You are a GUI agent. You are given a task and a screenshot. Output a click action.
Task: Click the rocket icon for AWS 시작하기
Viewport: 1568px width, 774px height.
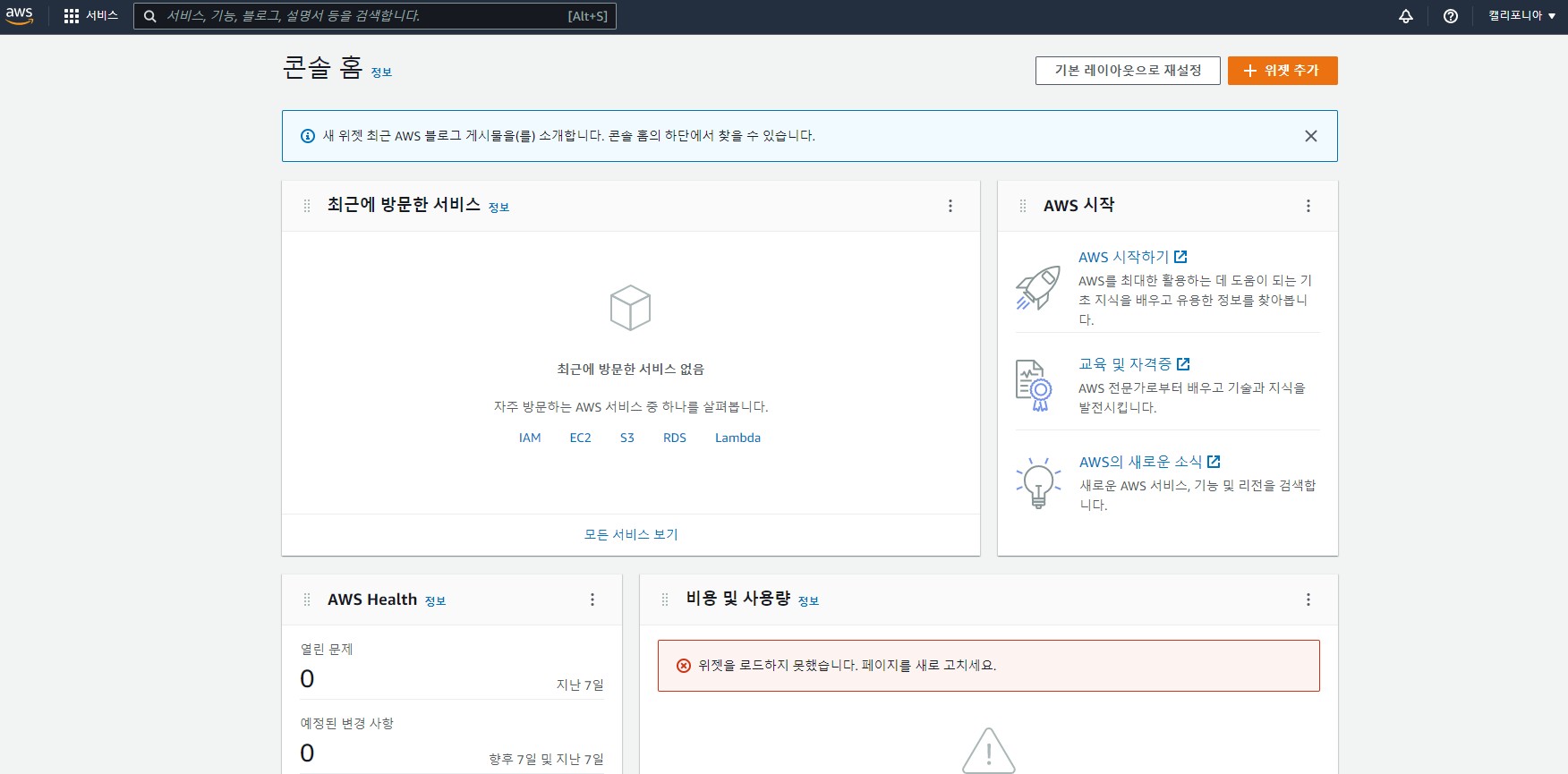click(1038, 288)
